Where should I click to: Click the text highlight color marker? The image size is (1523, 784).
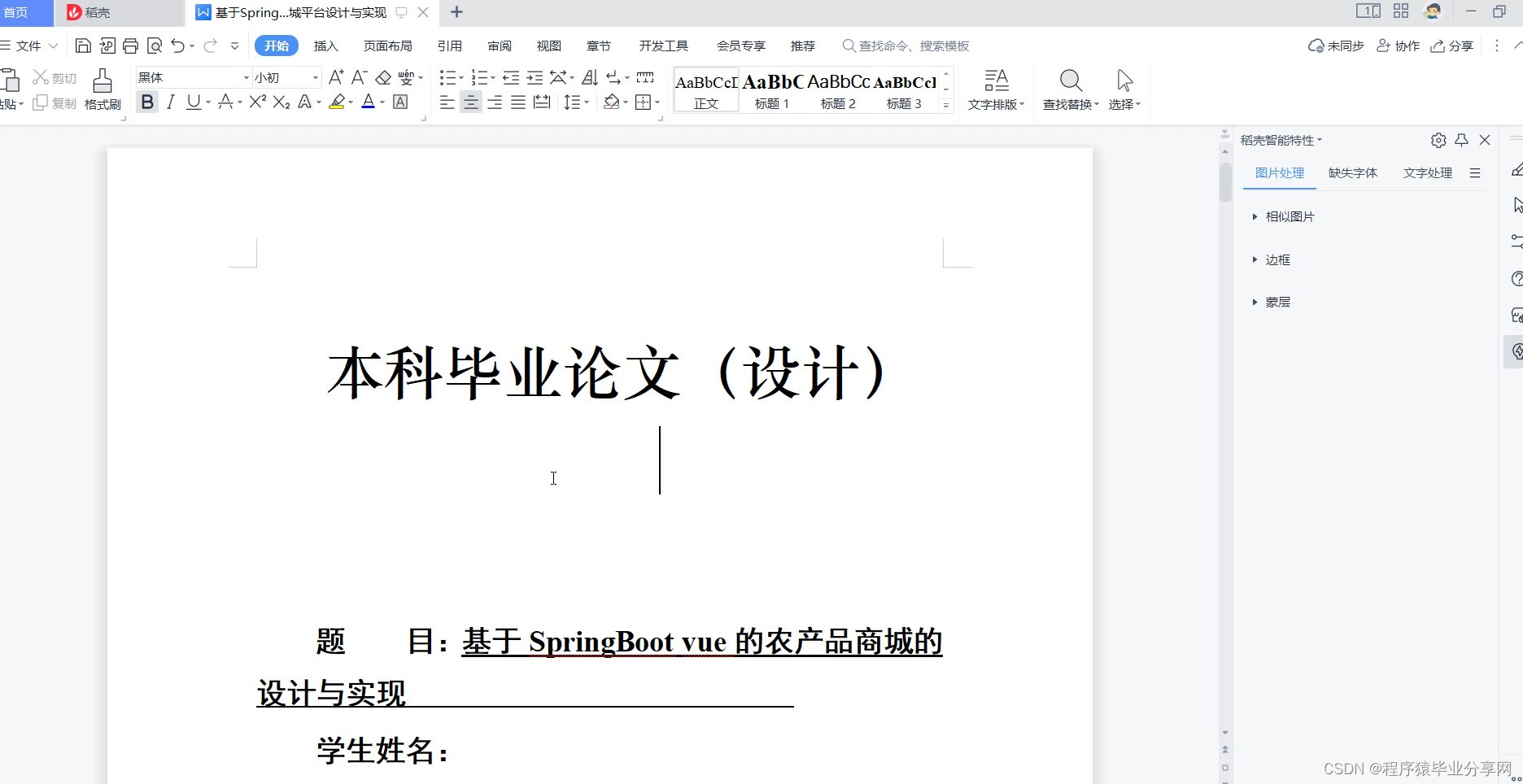[337, 102]
